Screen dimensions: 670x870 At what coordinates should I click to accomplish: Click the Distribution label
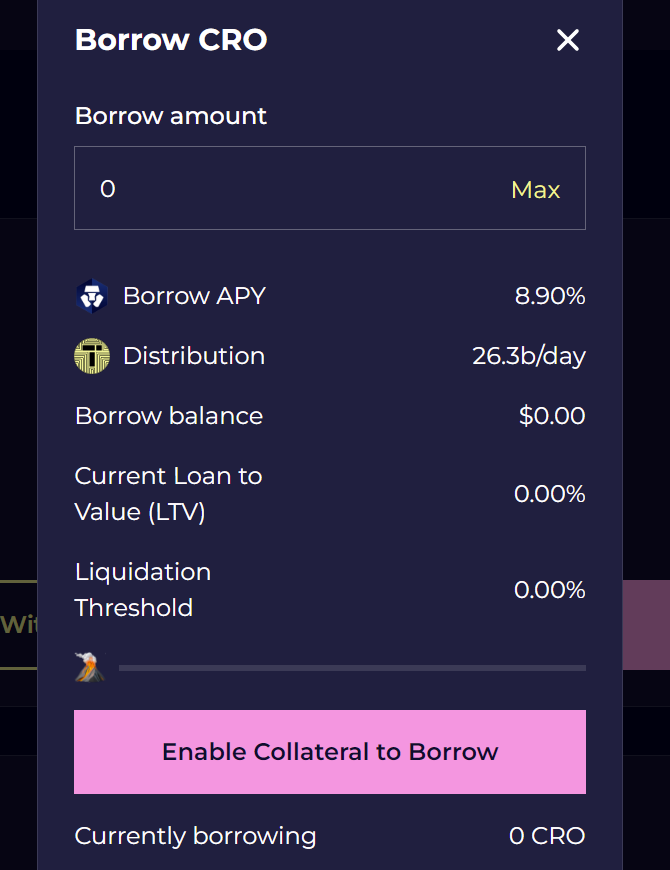pos(194,356)
